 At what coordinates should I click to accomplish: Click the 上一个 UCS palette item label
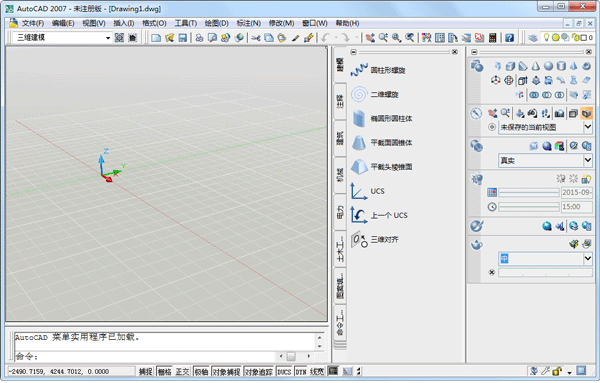389,215
